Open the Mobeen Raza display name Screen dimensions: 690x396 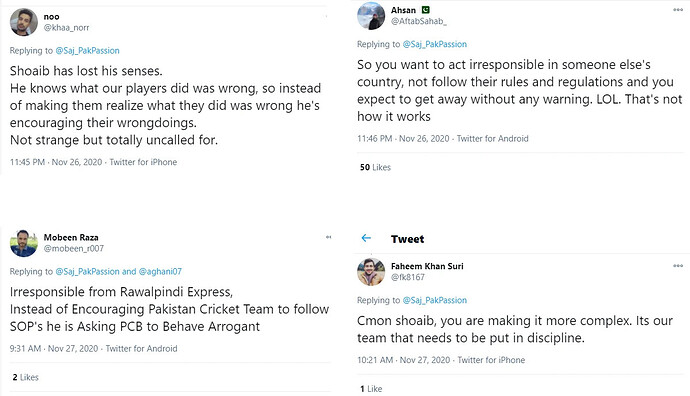[x=71, y=237]
